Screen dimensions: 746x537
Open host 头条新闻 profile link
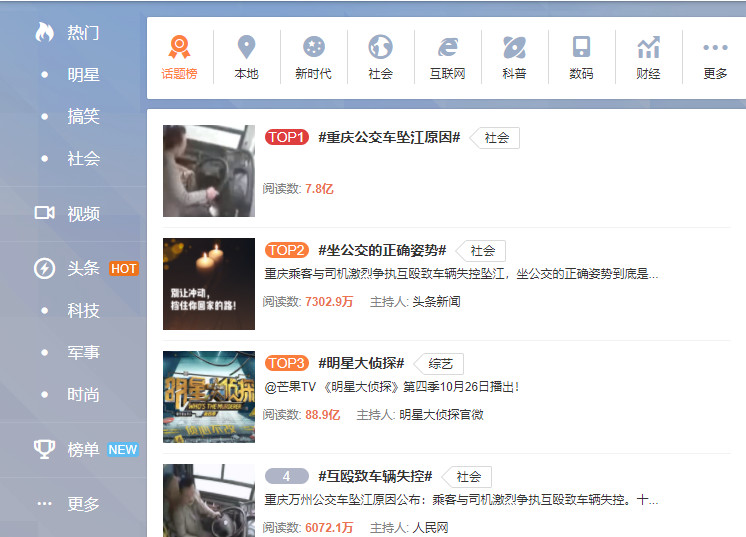[436, 302]
